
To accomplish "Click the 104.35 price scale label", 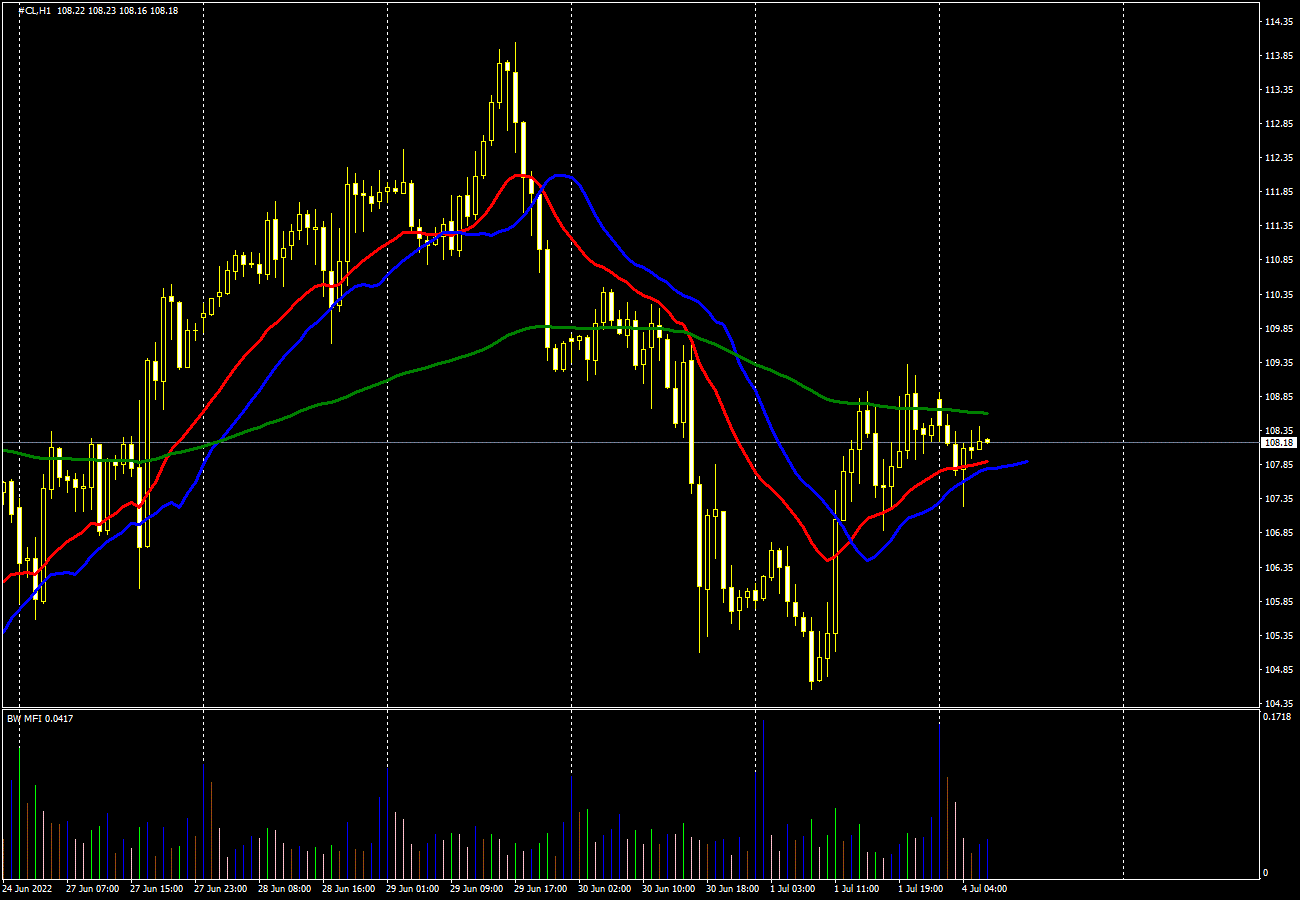I will (x=1278, y=703).
